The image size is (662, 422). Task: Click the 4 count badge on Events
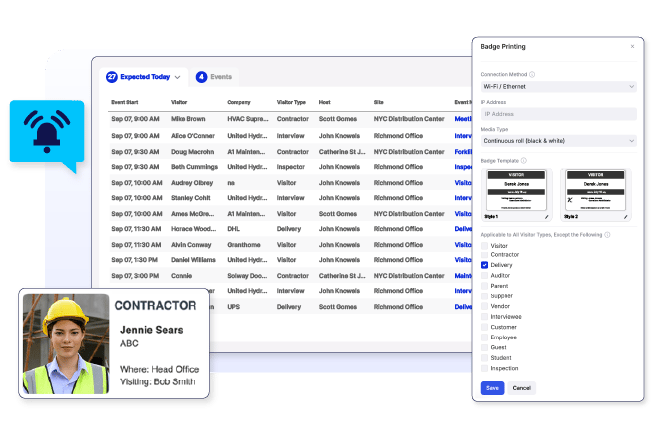(201, 77)
